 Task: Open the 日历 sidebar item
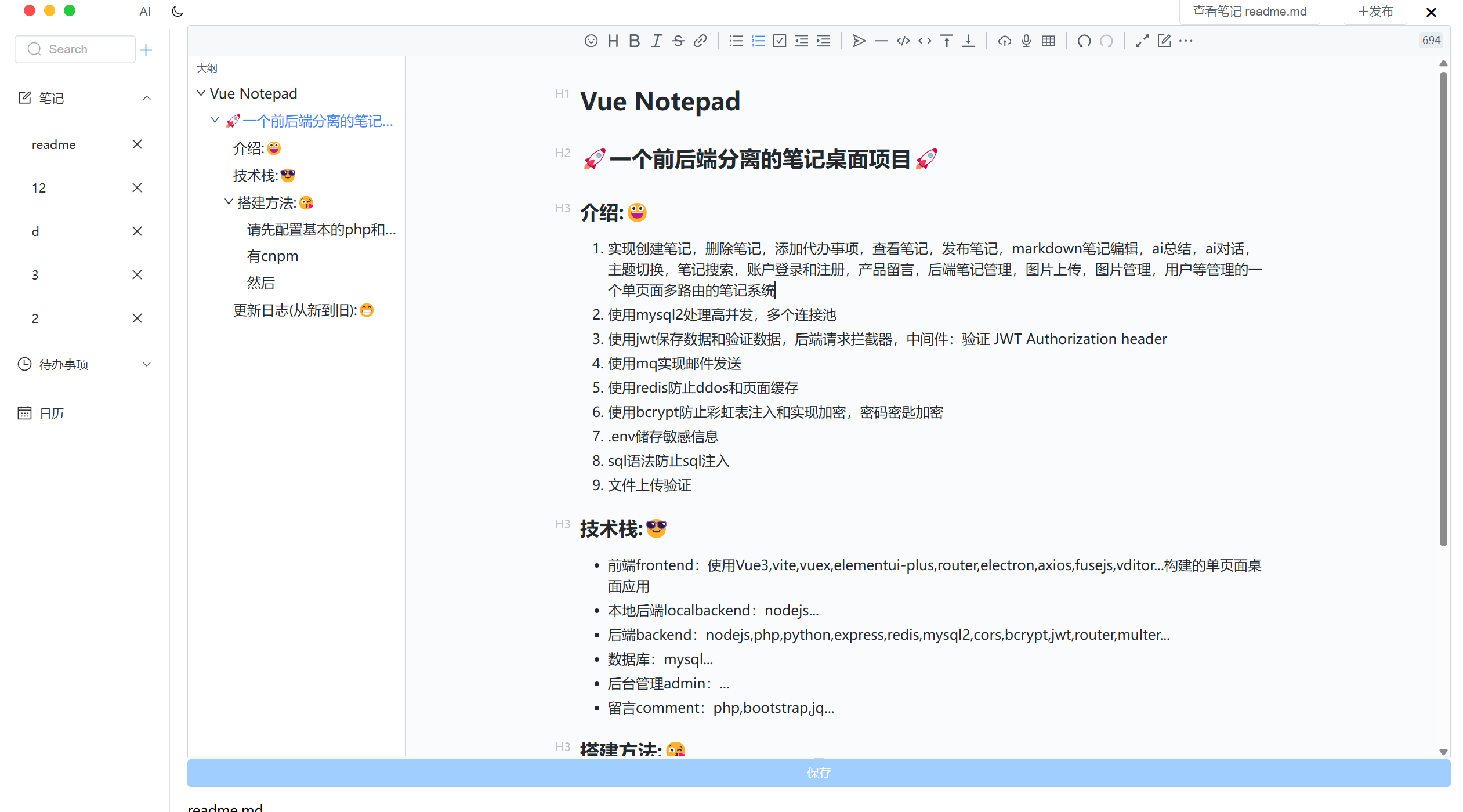pyautogui.click(x=51, y=413)
